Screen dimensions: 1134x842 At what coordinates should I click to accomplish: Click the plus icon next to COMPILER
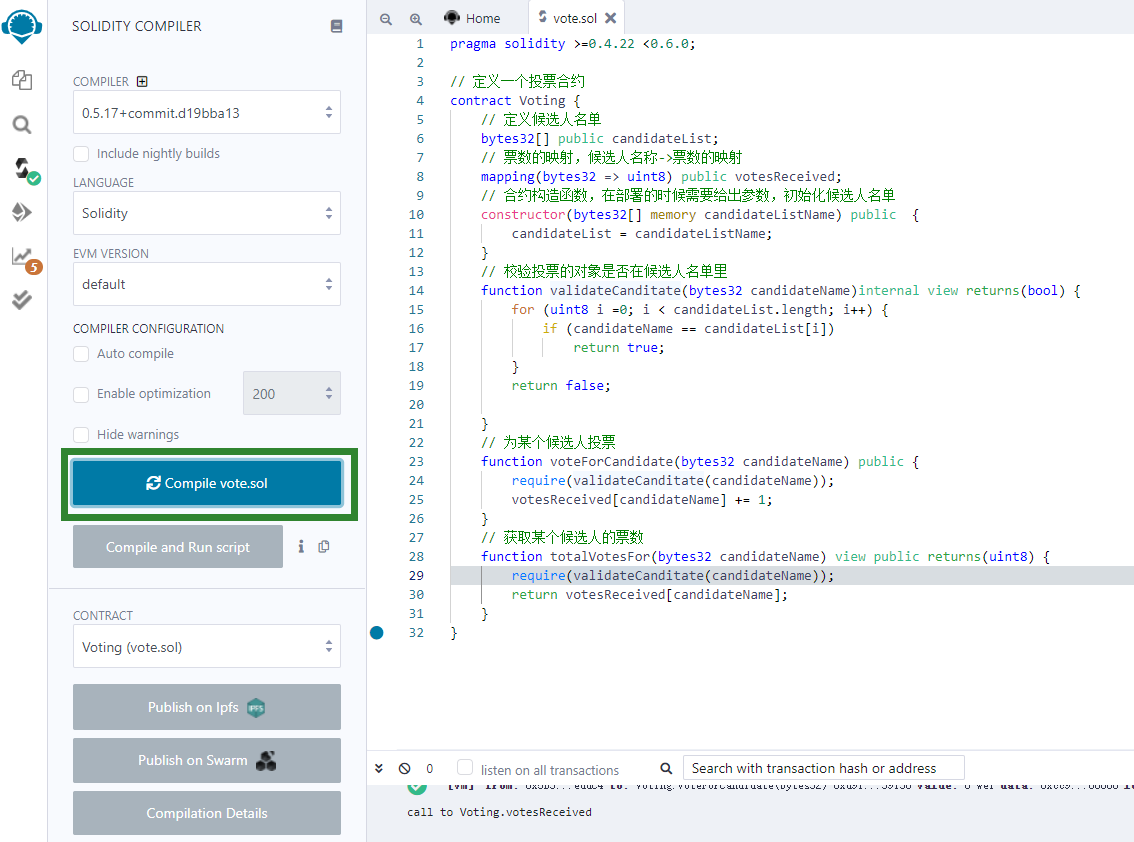[x=142, y=81]
